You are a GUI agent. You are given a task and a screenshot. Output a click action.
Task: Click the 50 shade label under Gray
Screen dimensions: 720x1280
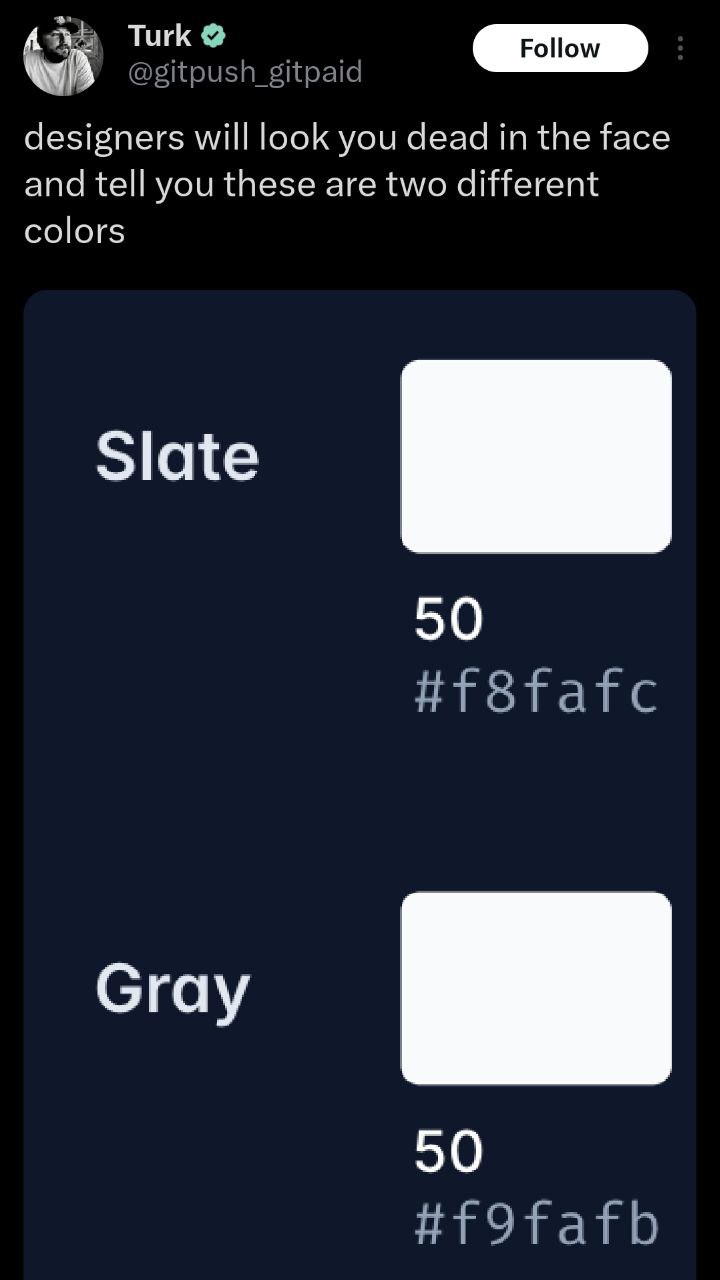pos(448,1152)
